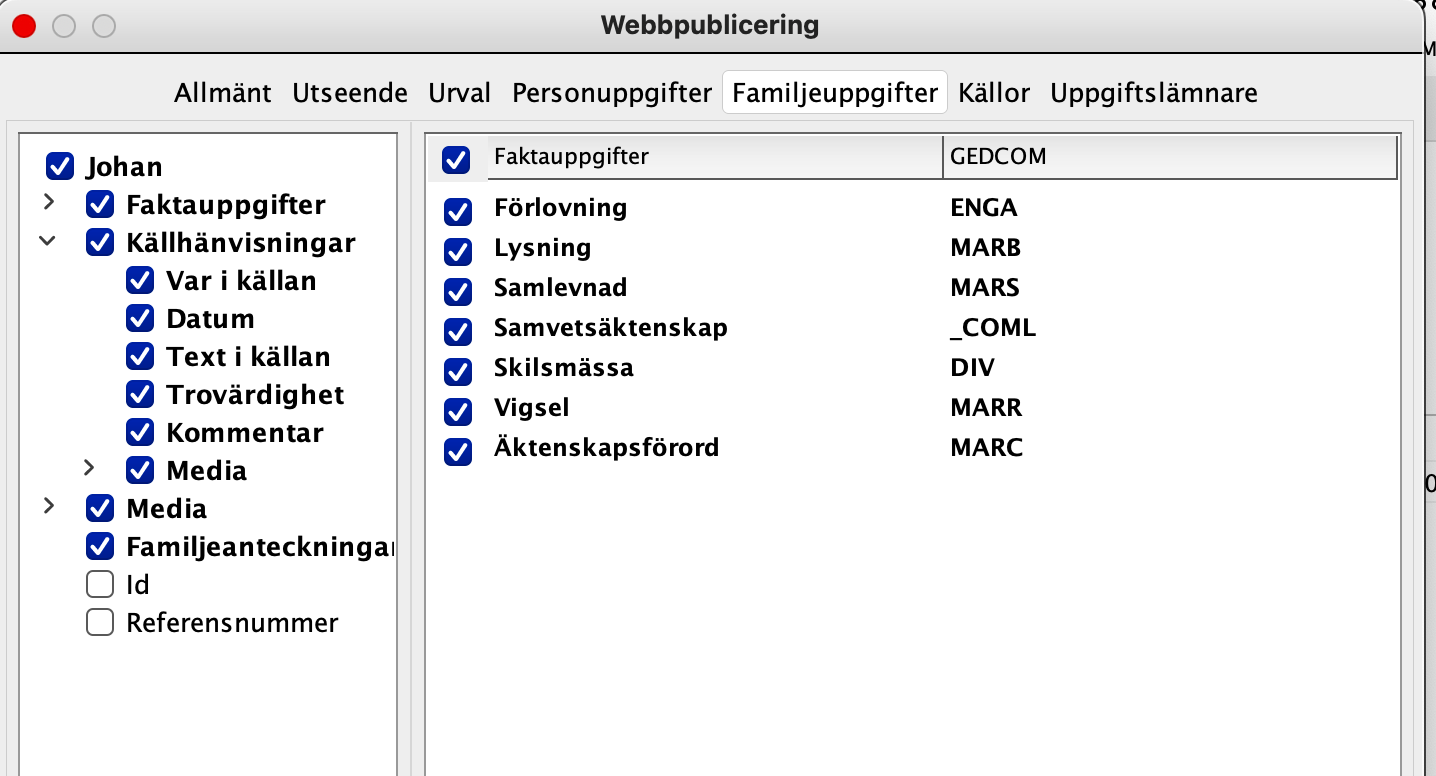Switch to the Personuppgifter tab
The height and width of the screenshot is (776, 1436).
click(612, 93)
